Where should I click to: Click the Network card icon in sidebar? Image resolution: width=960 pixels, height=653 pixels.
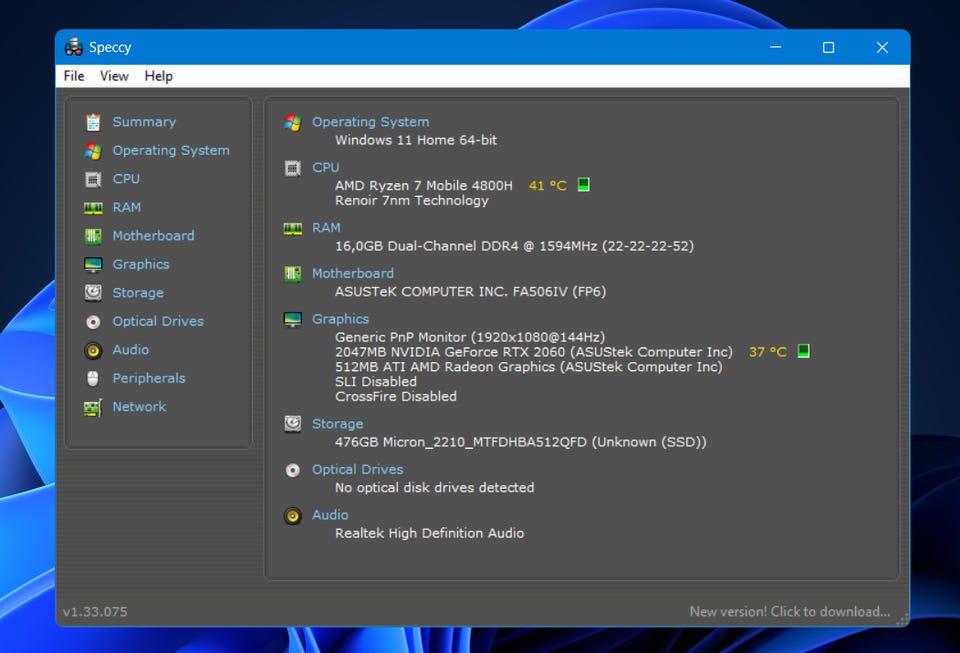(93, 407)
